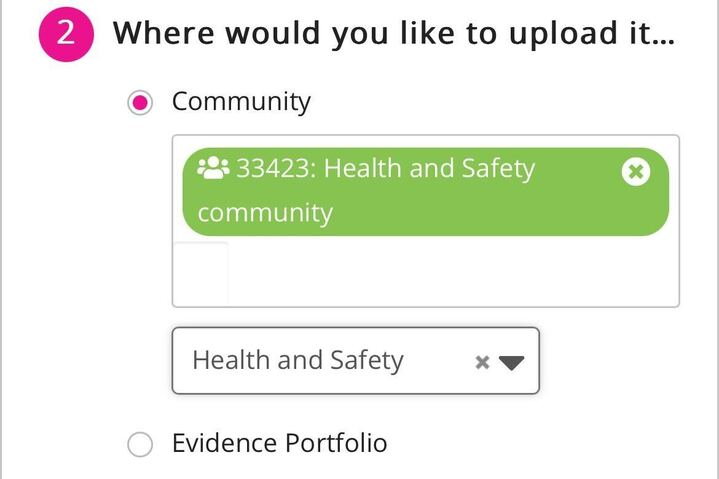Click the Evidence Portfolio option label
719x479 pixels.
(x=279, y=443)
